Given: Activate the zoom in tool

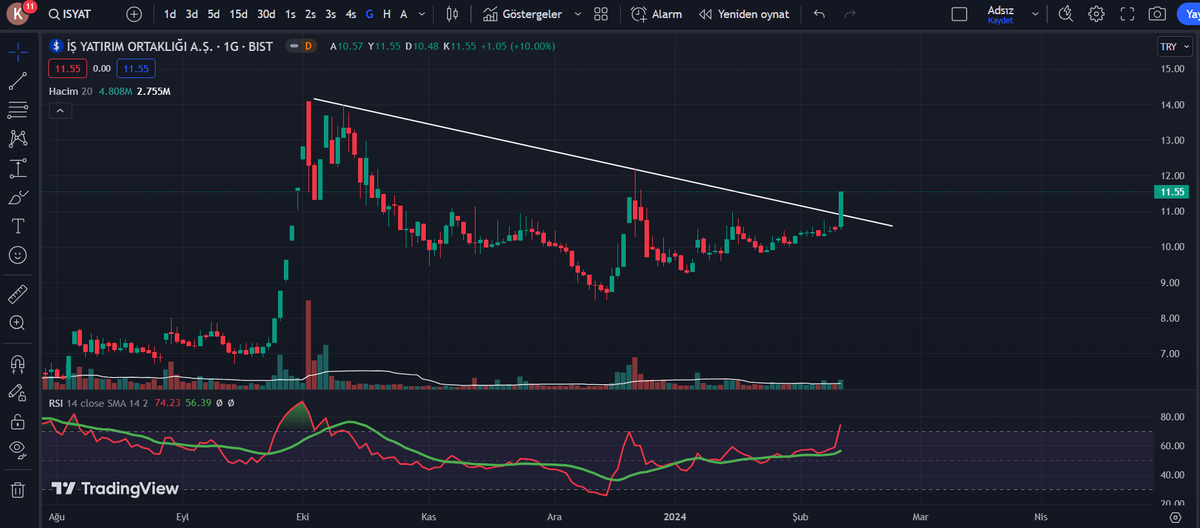Looking at the screenshot, I should click(x=17, y=323).
